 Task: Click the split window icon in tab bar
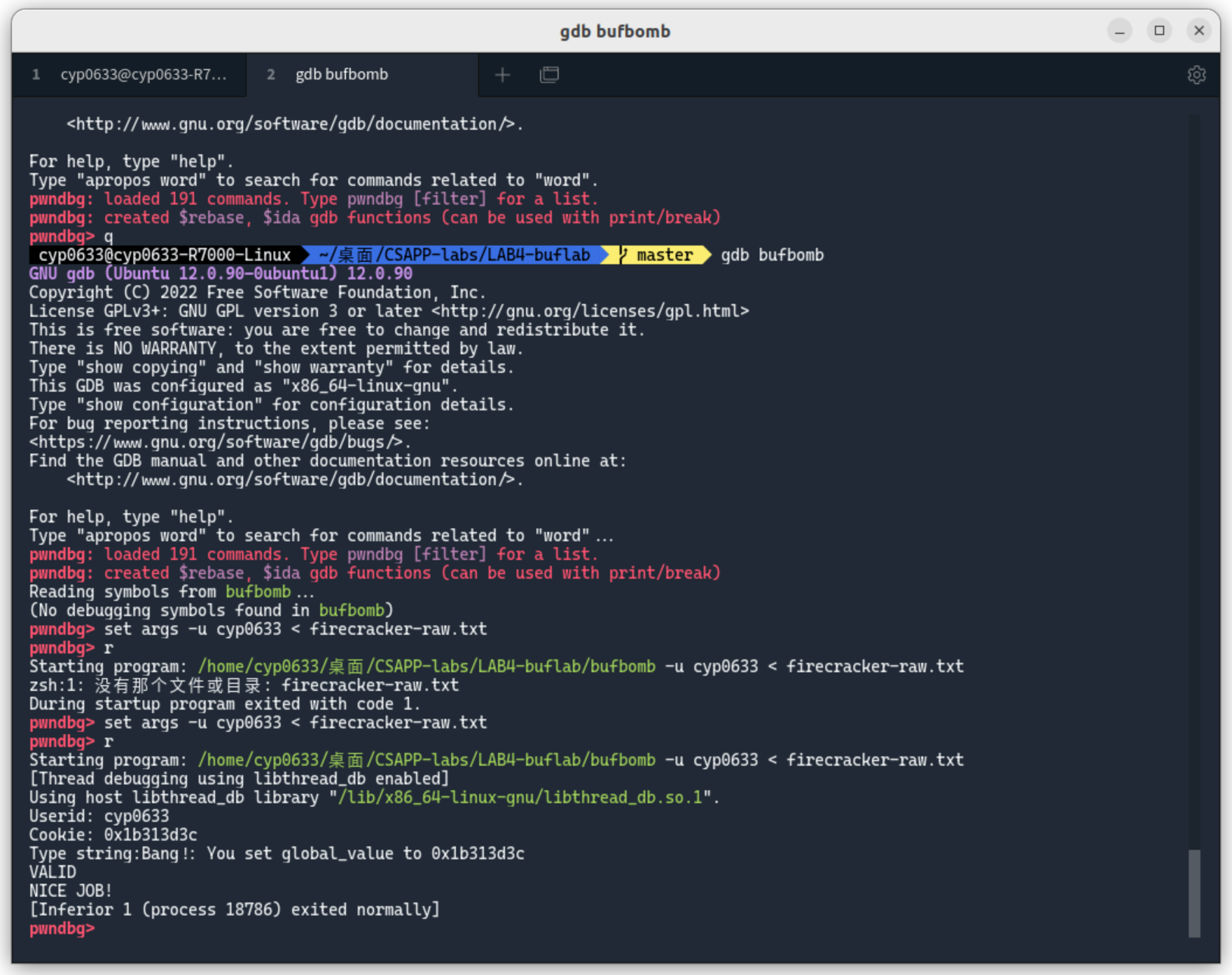549,75
